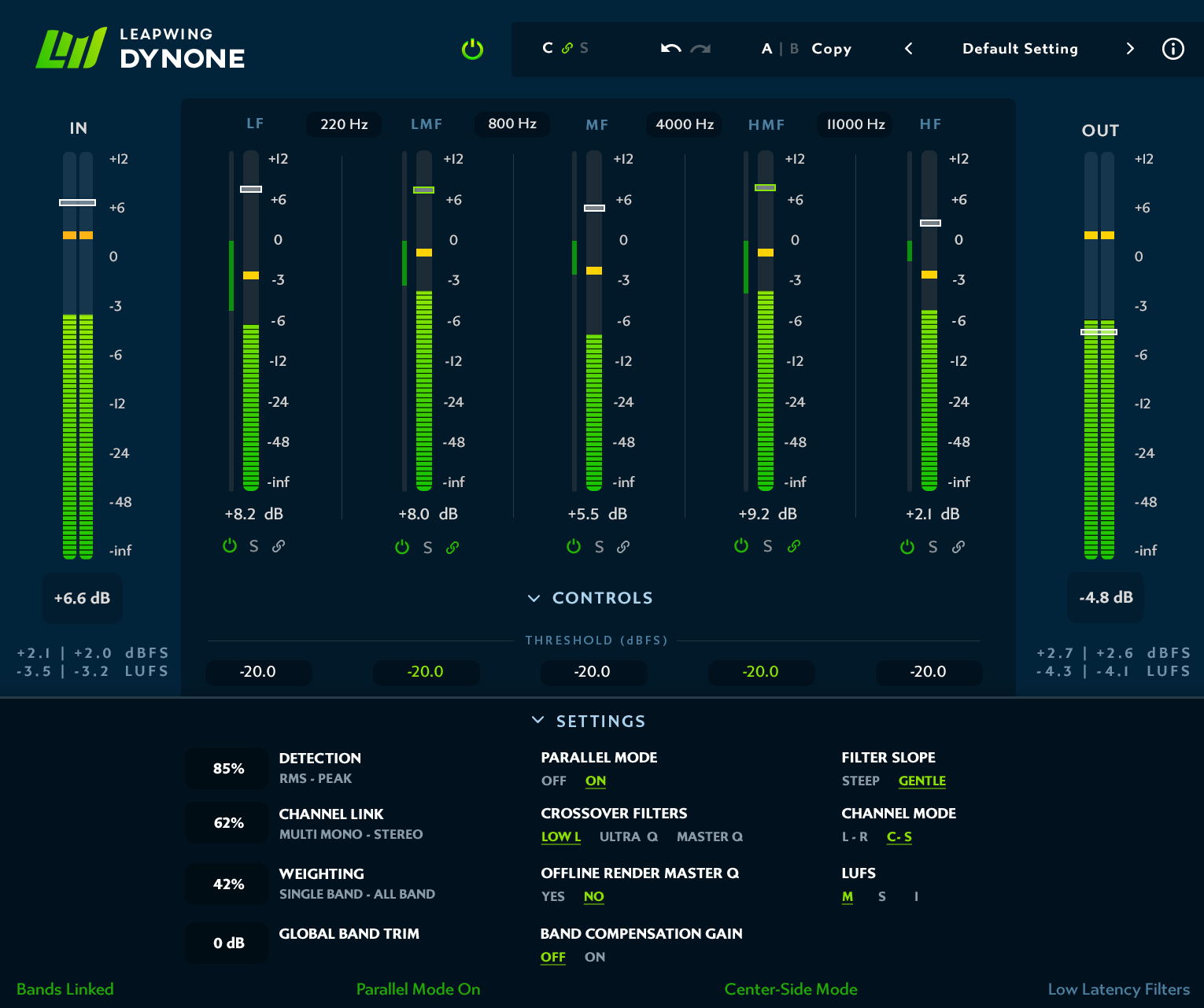This screenshot has height=1008, width=1204.
Task: Select I in the LUFS options
Action: [916, 896]
